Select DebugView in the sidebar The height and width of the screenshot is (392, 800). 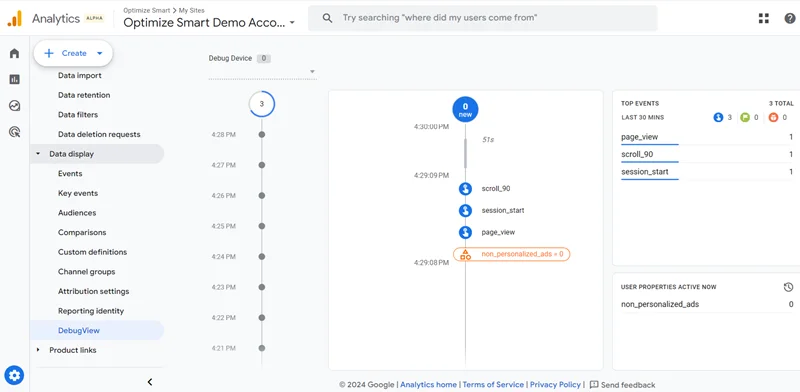(x=97, y=330)
